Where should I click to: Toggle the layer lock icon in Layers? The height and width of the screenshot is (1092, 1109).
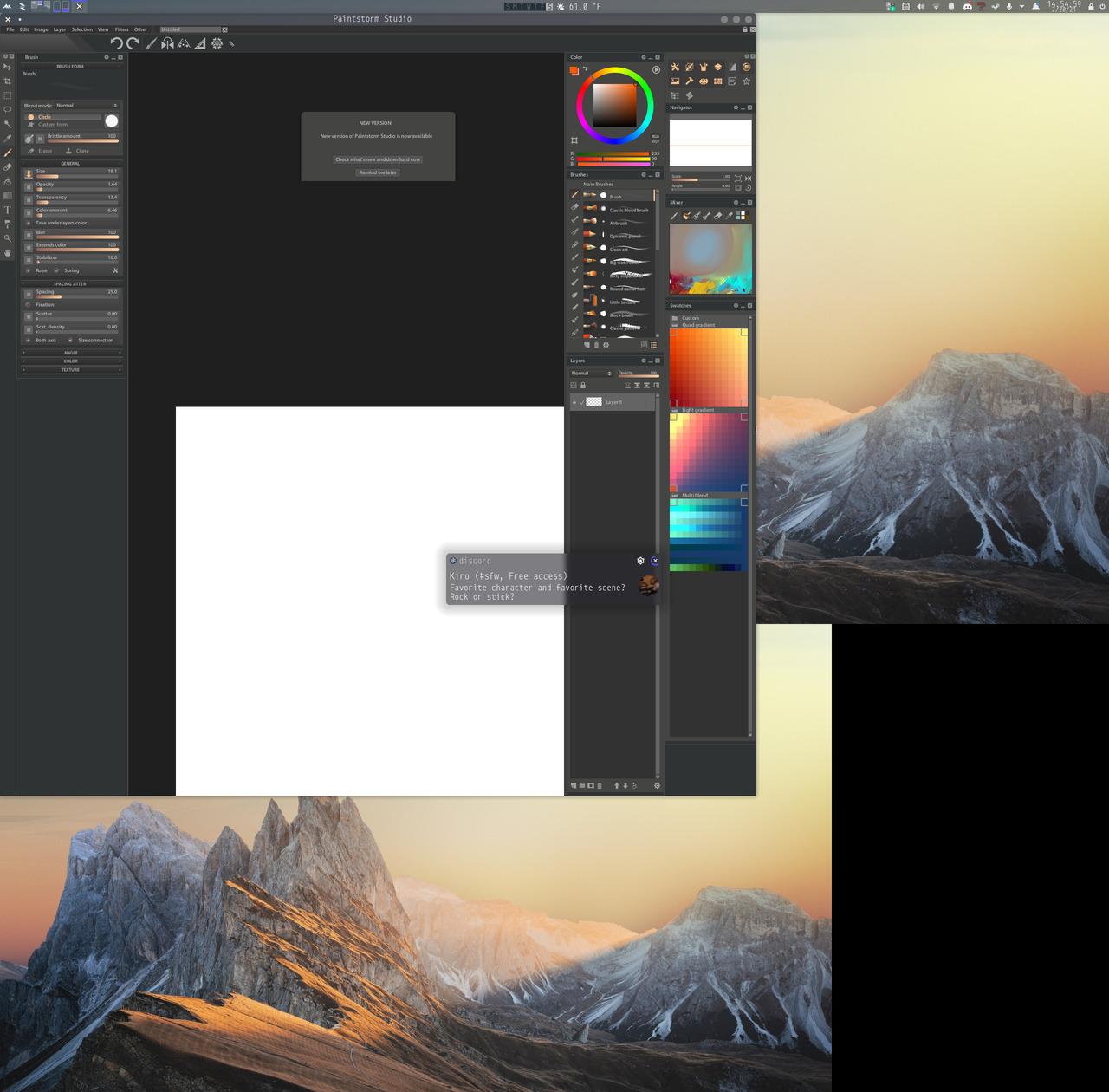pyautogui.click(x=583, y=386)
